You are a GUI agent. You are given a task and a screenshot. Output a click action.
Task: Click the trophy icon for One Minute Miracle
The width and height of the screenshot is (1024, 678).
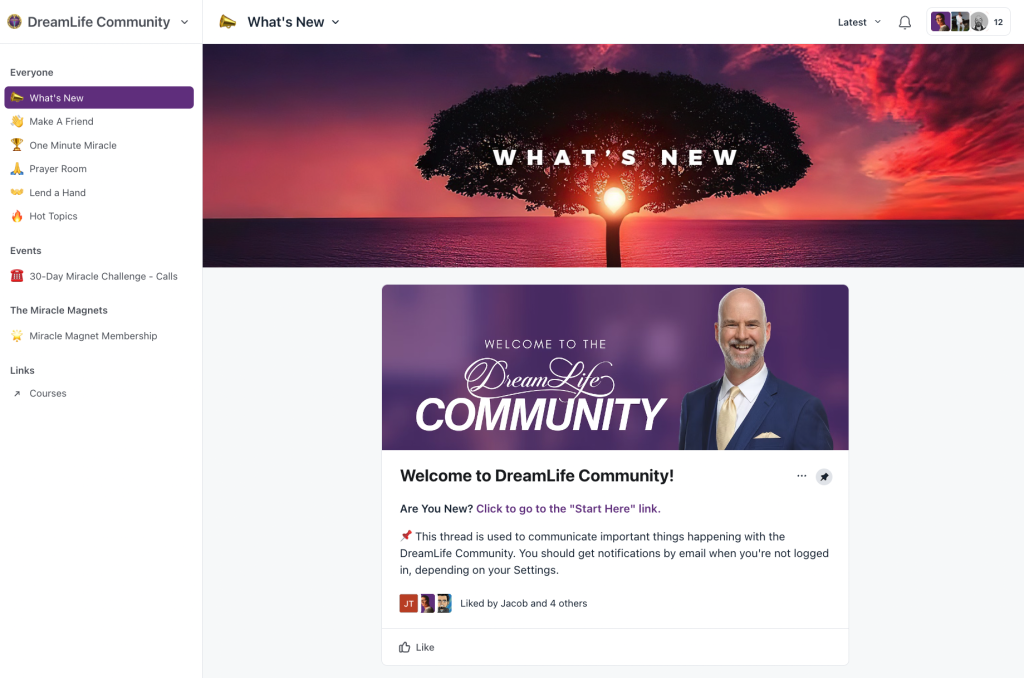pyautogui.click(x=17, y=145)
